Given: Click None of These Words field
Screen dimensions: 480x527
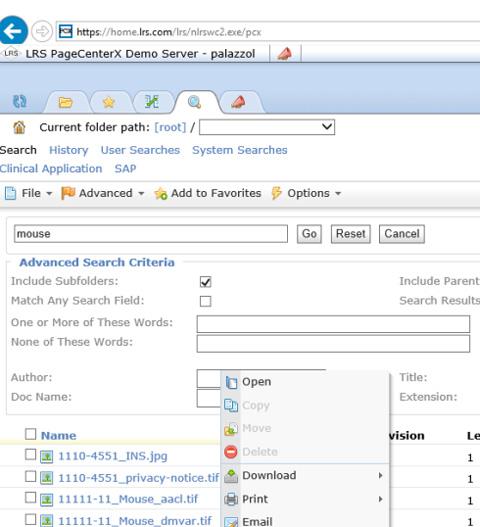Looking at the screenshot, I should point(333,343).
